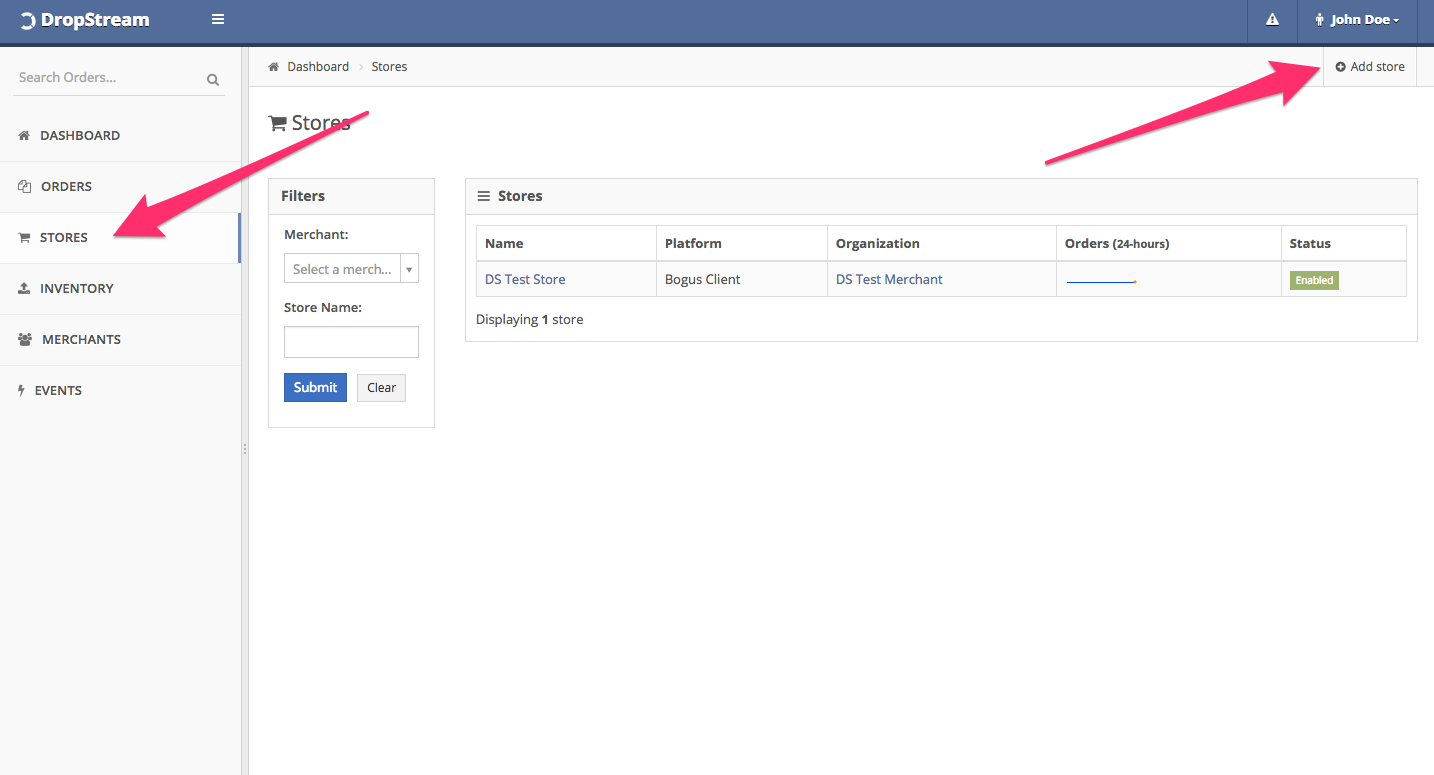Image resolution: width=1434 pixels, height=775 pixels.
Task: Click the Filters panel heading
Action: point(303,196)
